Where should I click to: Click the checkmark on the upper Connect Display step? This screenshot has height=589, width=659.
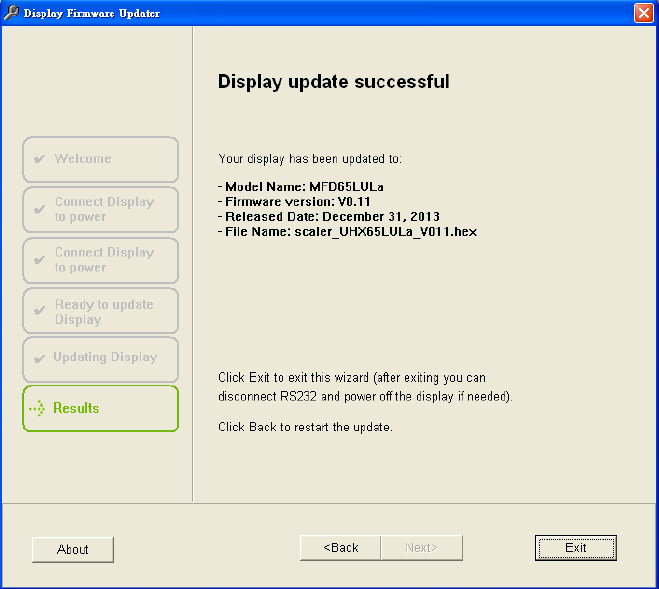[x=39, y=210]
